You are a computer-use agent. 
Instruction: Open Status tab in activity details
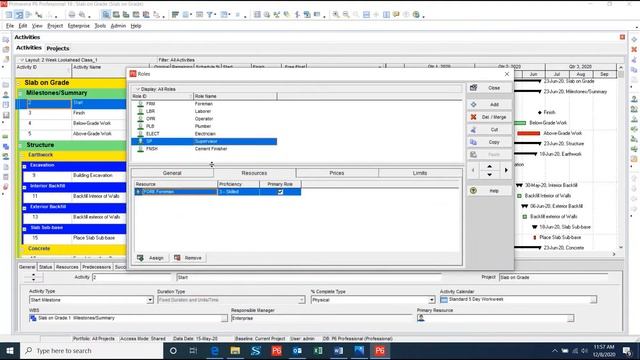pyautogui.click(x=45, y=267)
